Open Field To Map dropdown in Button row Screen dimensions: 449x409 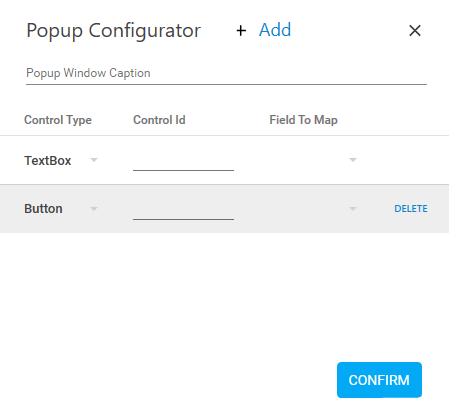(x=353, y=209)
